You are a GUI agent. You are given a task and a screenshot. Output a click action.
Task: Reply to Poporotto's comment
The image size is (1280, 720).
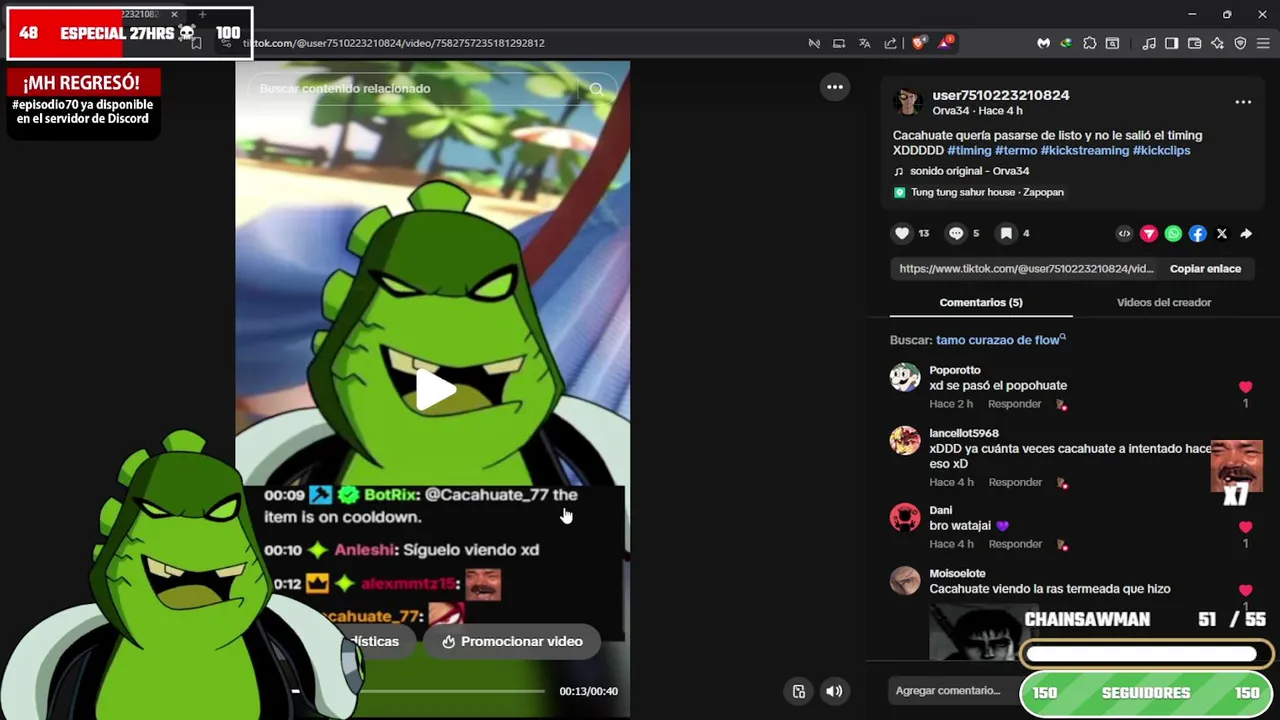coord(1014,404)
